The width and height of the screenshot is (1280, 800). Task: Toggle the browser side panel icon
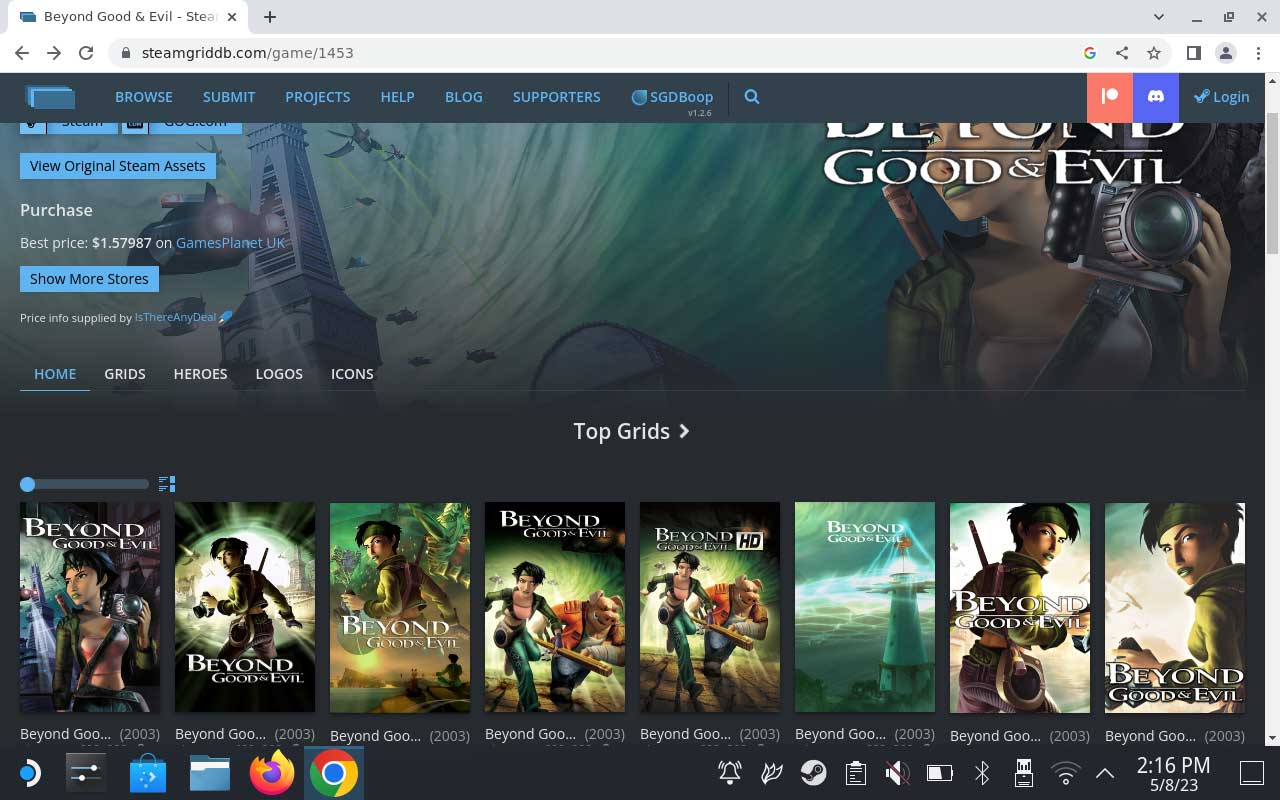[1194, 53]
